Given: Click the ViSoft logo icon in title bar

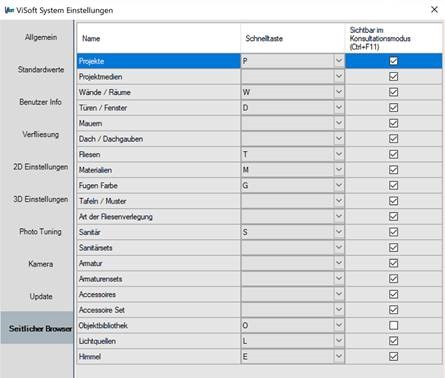Looking at the screenshot, I should click(9, 10).
